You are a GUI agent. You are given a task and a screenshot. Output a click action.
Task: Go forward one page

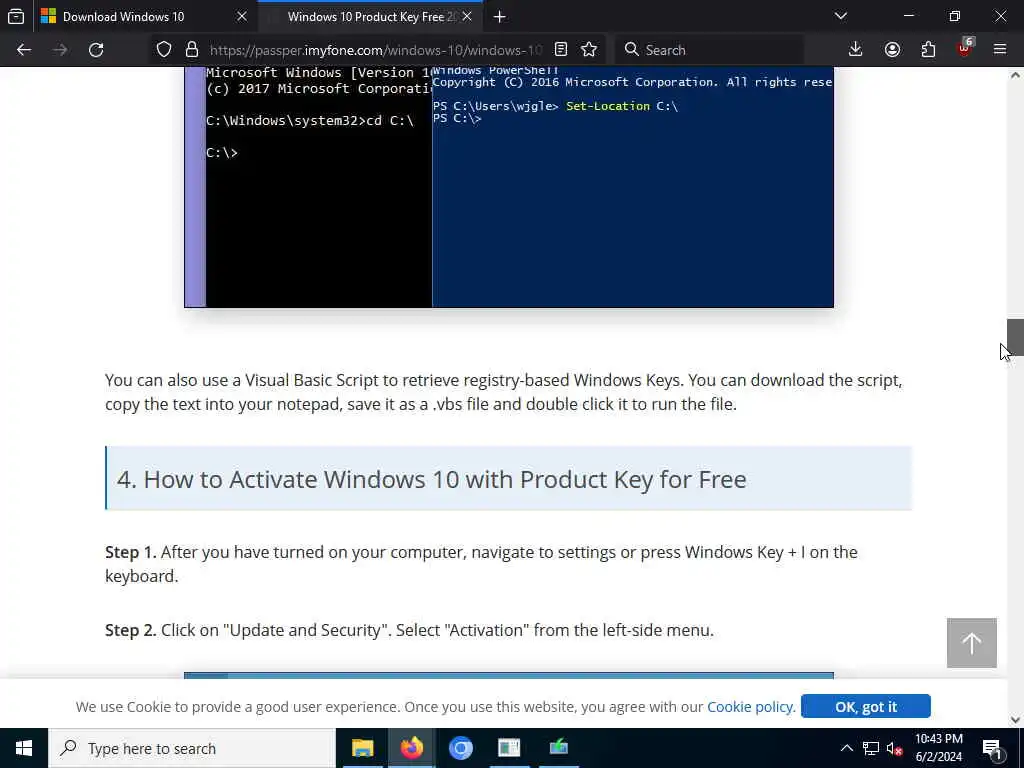click(60, 50)
